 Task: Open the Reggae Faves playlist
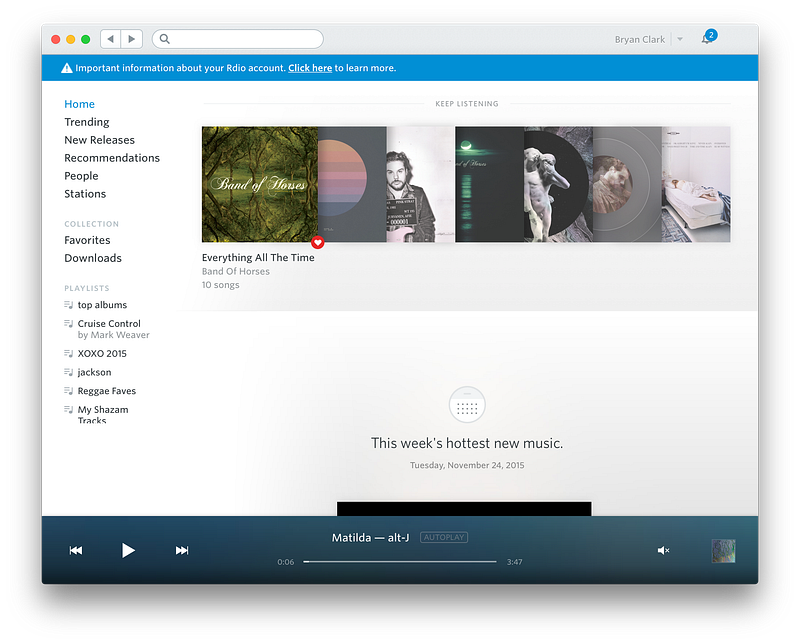click(107, 391)
